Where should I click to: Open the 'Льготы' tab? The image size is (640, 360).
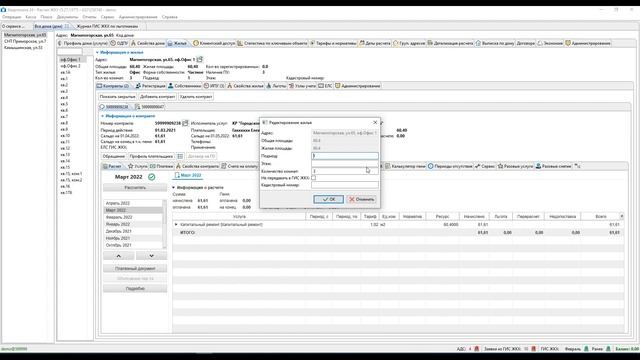pyautogui.click(x=276, y=86)
